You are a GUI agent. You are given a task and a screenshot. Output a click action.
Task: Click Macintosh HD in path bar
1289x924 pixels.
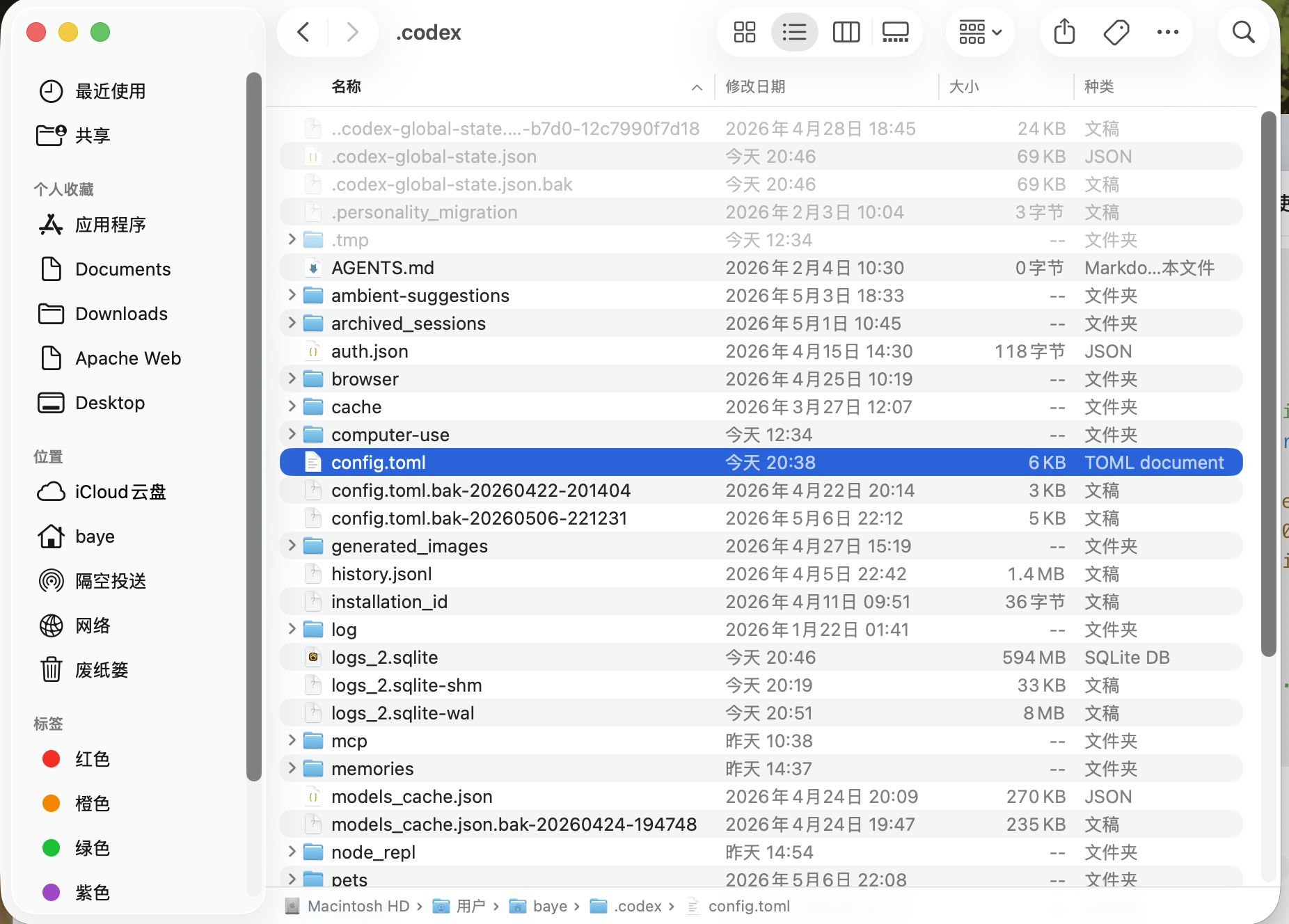click(348, 906)
